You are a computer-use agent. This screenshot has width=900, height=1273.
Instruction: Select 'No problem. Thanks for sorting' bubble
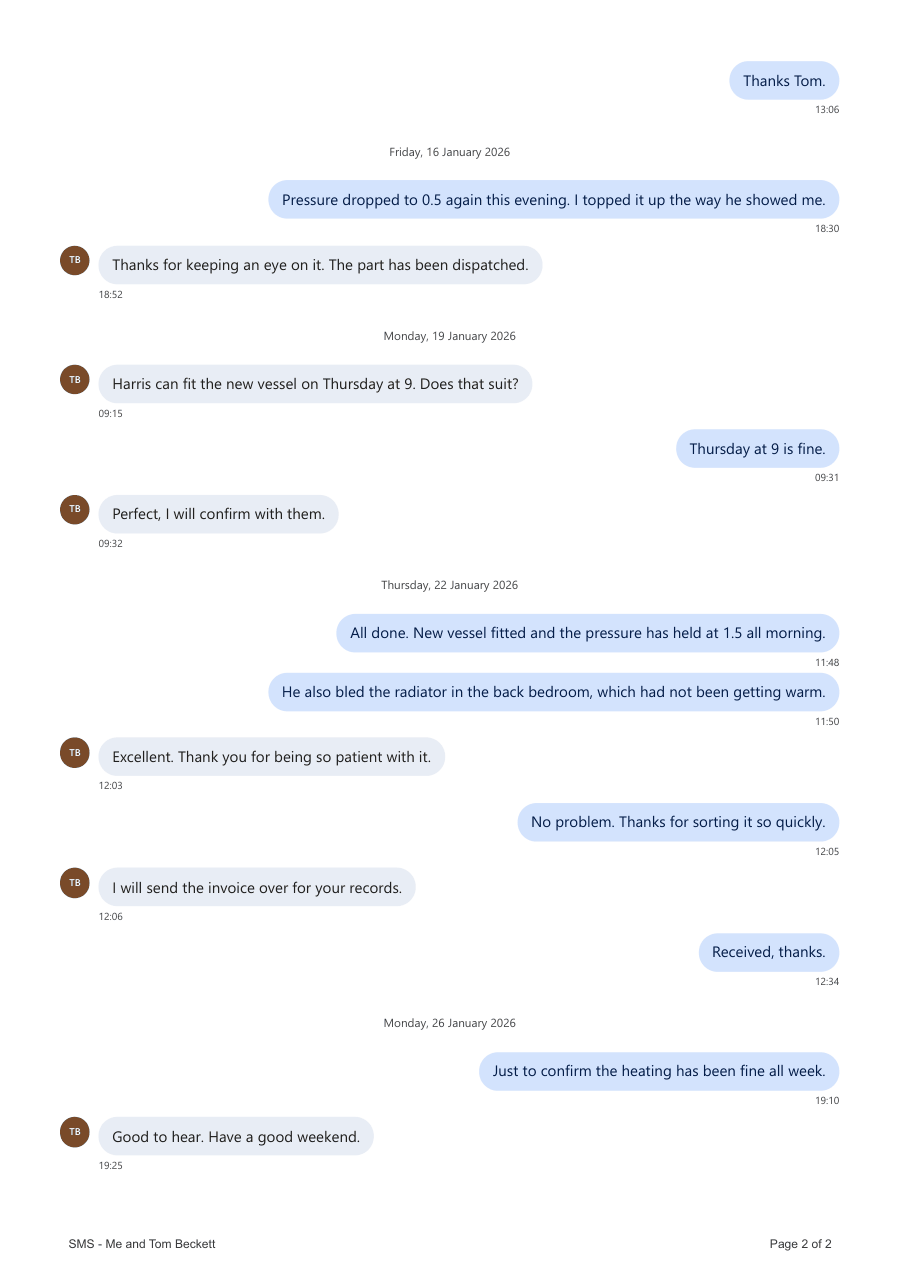(678, 822)
